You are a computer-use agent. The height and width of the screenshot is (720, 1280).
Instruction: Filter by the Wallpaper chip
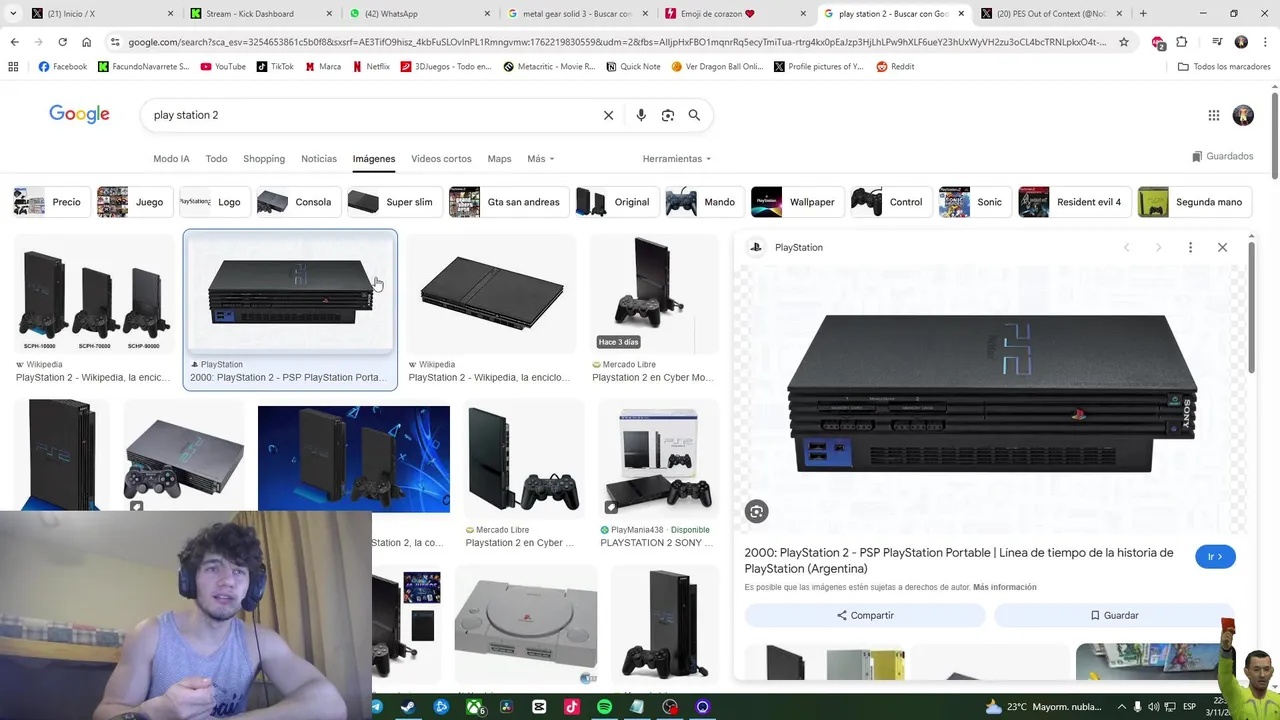point(797,202)
